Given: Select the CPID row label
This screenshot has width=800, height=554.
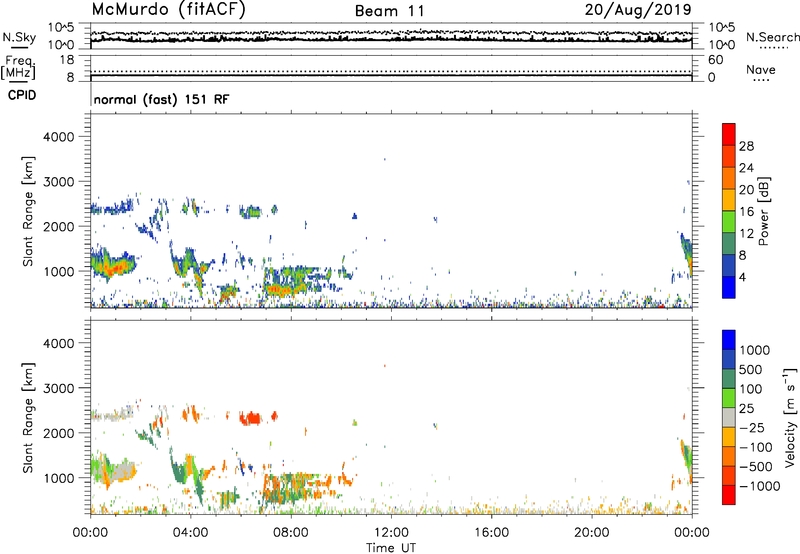Looking at the screenshot, I should (22, 95).
